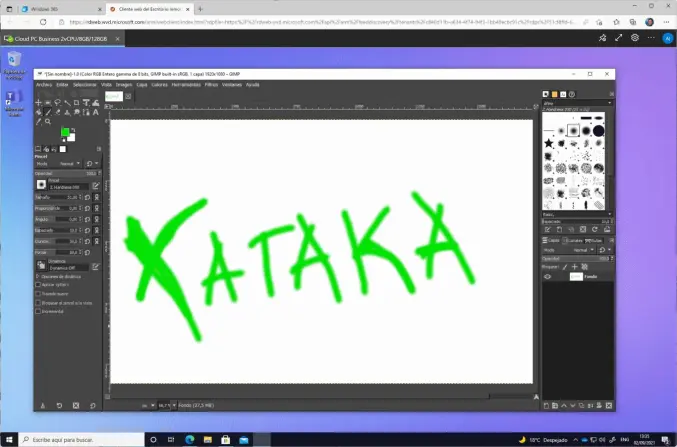Delete tool preset icon
This screenshot has width=677, height=447.
tap(76, 406)
